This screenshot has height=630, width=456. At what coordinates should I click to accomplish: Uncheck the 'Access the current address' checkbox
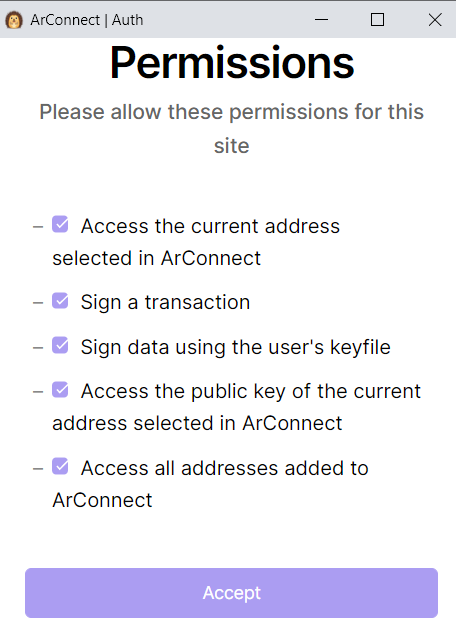(x=60, y=224)
